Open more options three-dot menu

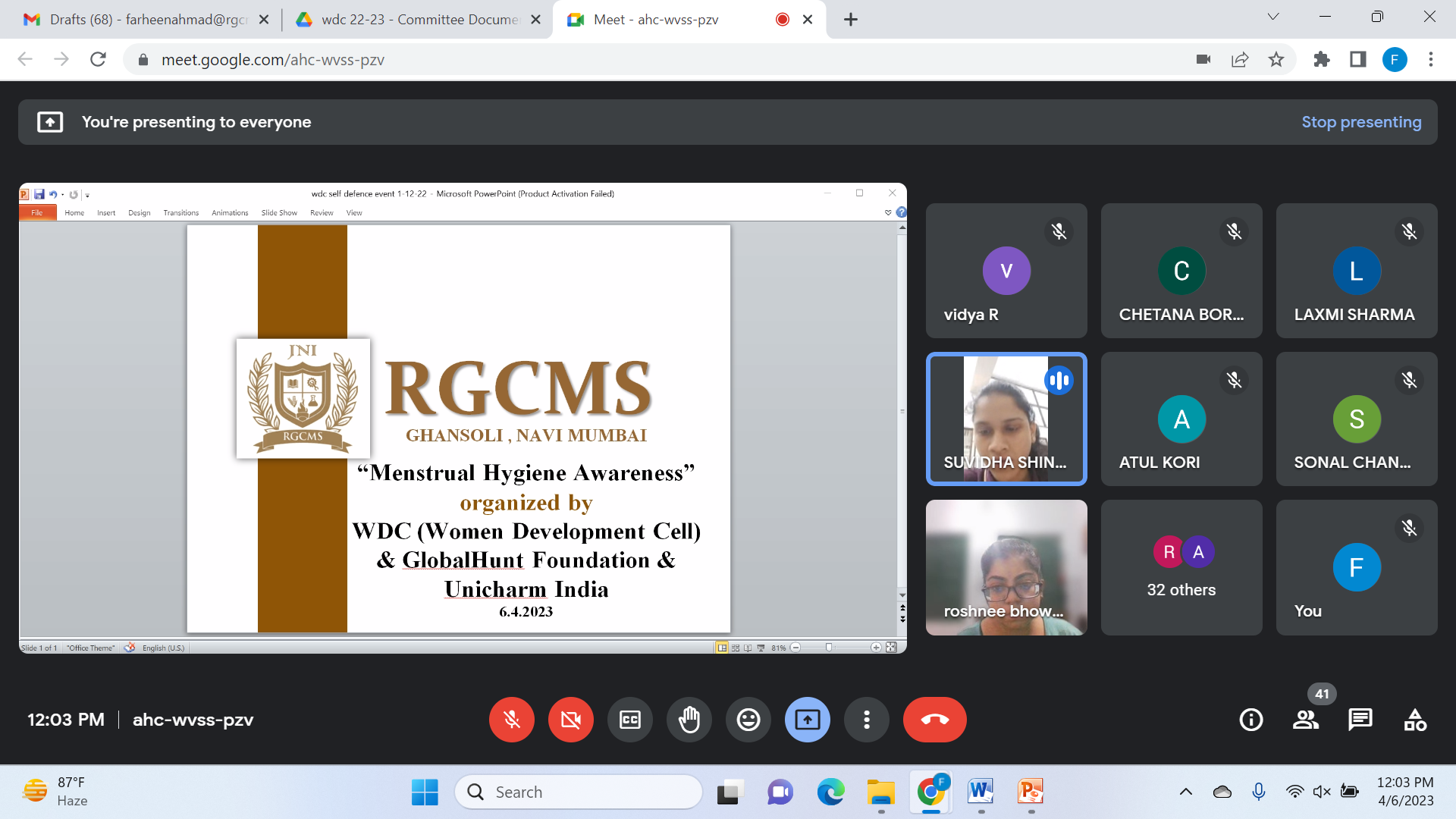pyautogui.click(x=866, y=719)
